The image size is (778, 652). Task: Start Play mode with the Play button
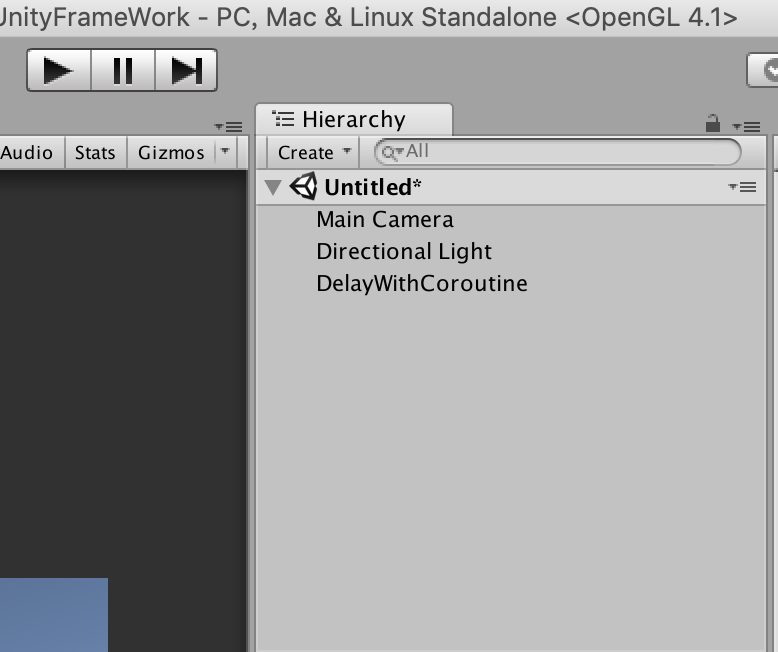pyautogui.click(x=59, y=70)
